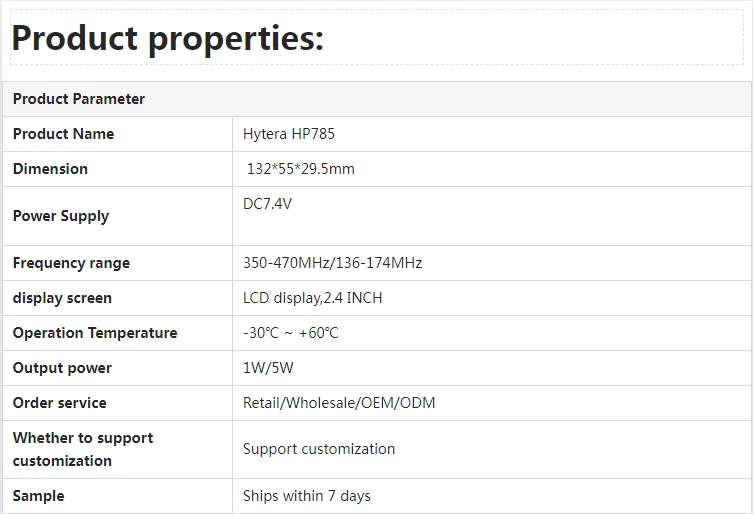
Task: Click the Frequency range label
Action: pos(72,263)
